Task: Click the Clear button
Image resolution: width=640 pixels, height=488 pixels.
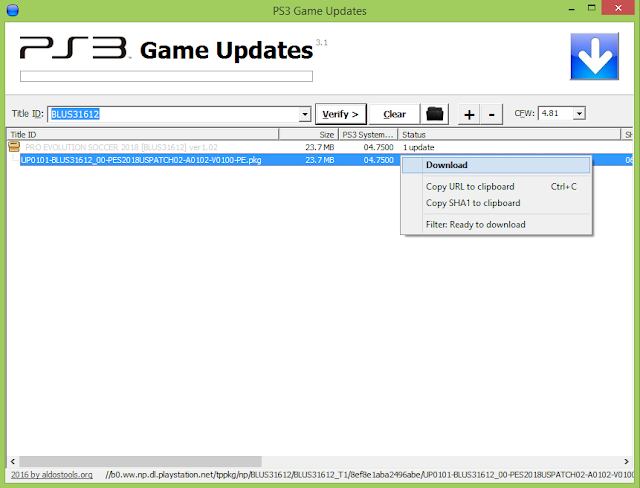Action: (394, 114)
